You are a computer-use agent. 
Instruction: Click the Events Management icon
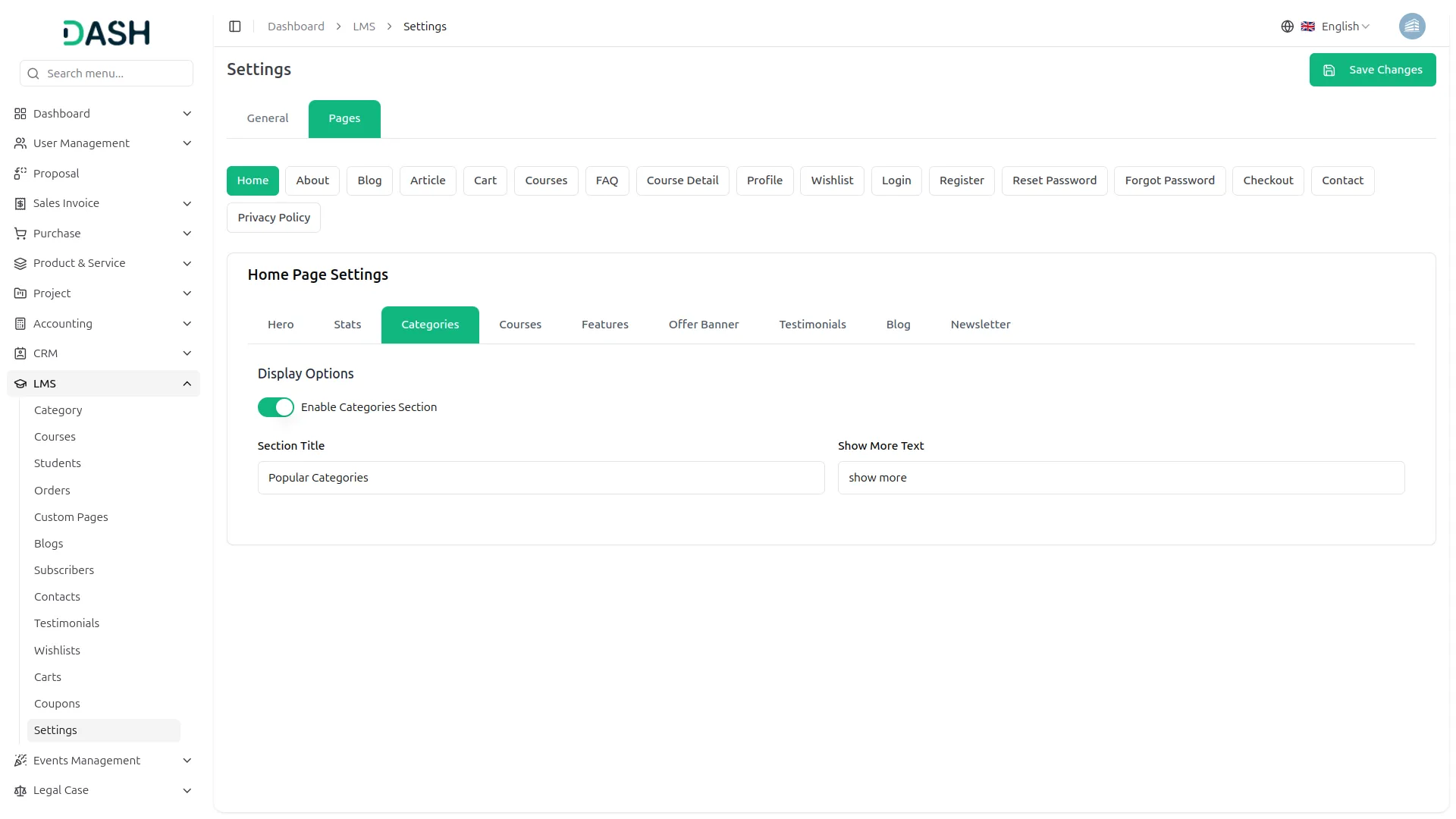(20, 761)
